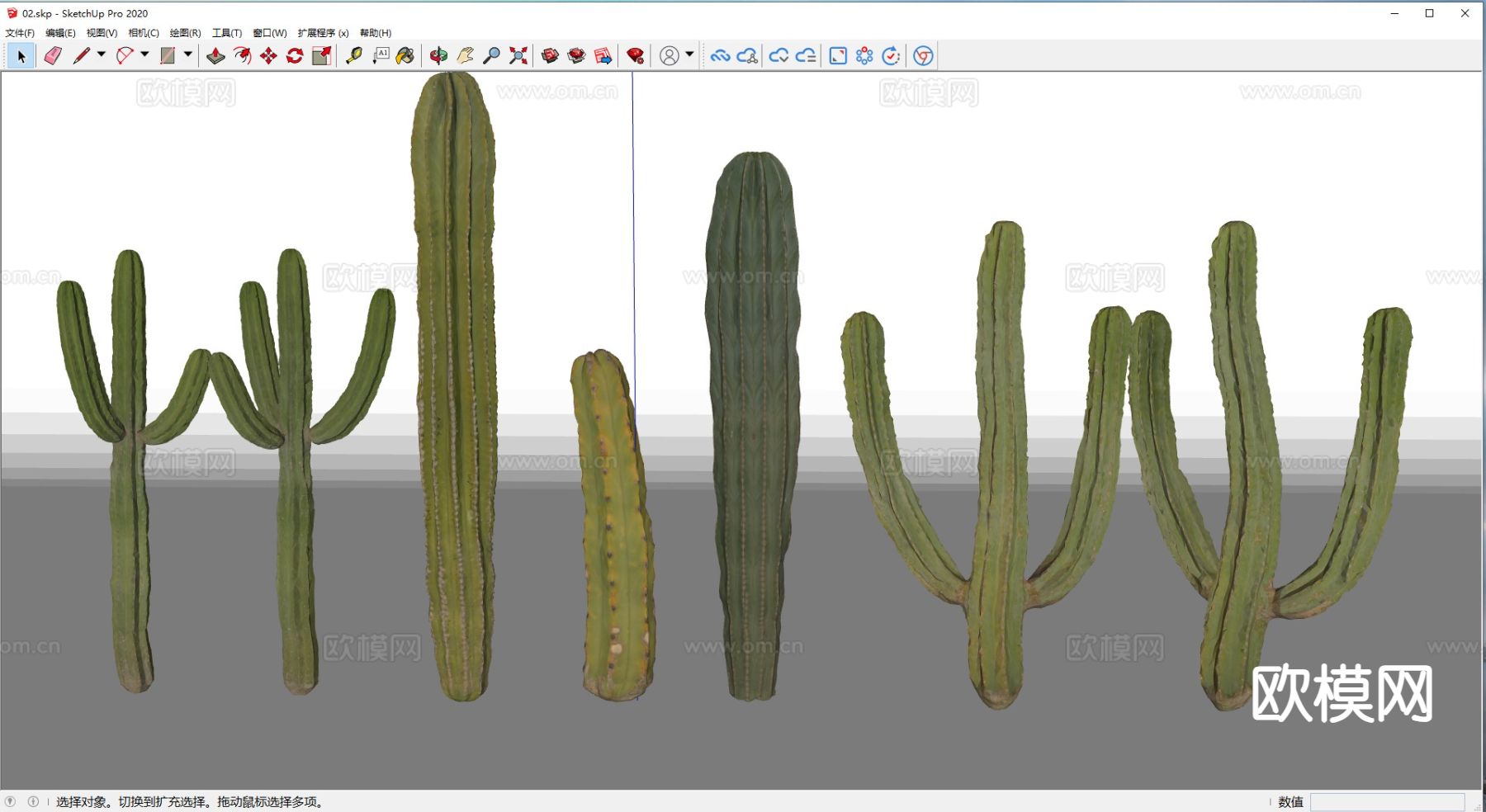The height and width of the screenshot is (812, 1486).
Task: Expand the Arc tool dropdown arrow
Action: [144, 54]
